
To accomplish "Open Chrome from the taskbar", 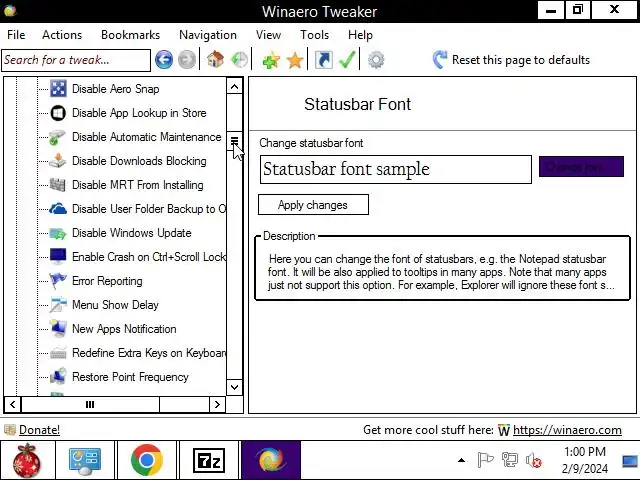I will pos(147,460).
